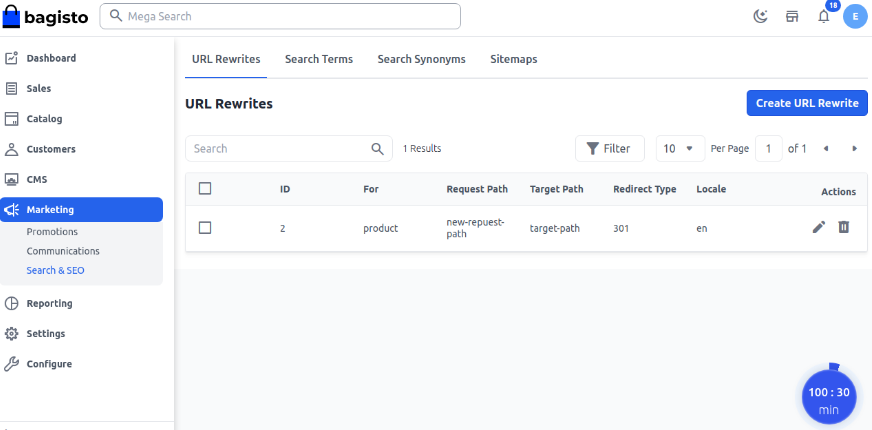Switch to Search Terms tab
Screen dimensions: 872x430
(318, 59)
